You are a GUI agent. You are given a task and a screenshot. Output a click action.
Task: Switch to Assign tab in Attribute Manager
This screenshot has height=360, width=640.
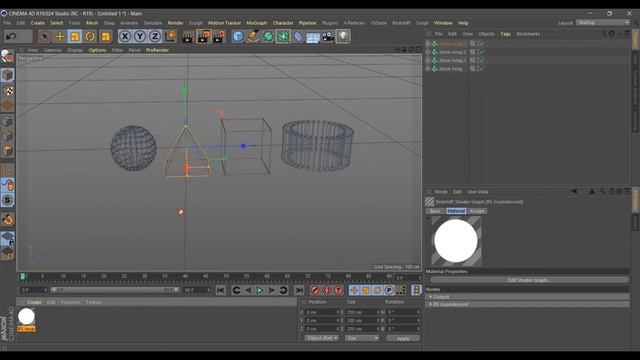click(x=477, y=211)
